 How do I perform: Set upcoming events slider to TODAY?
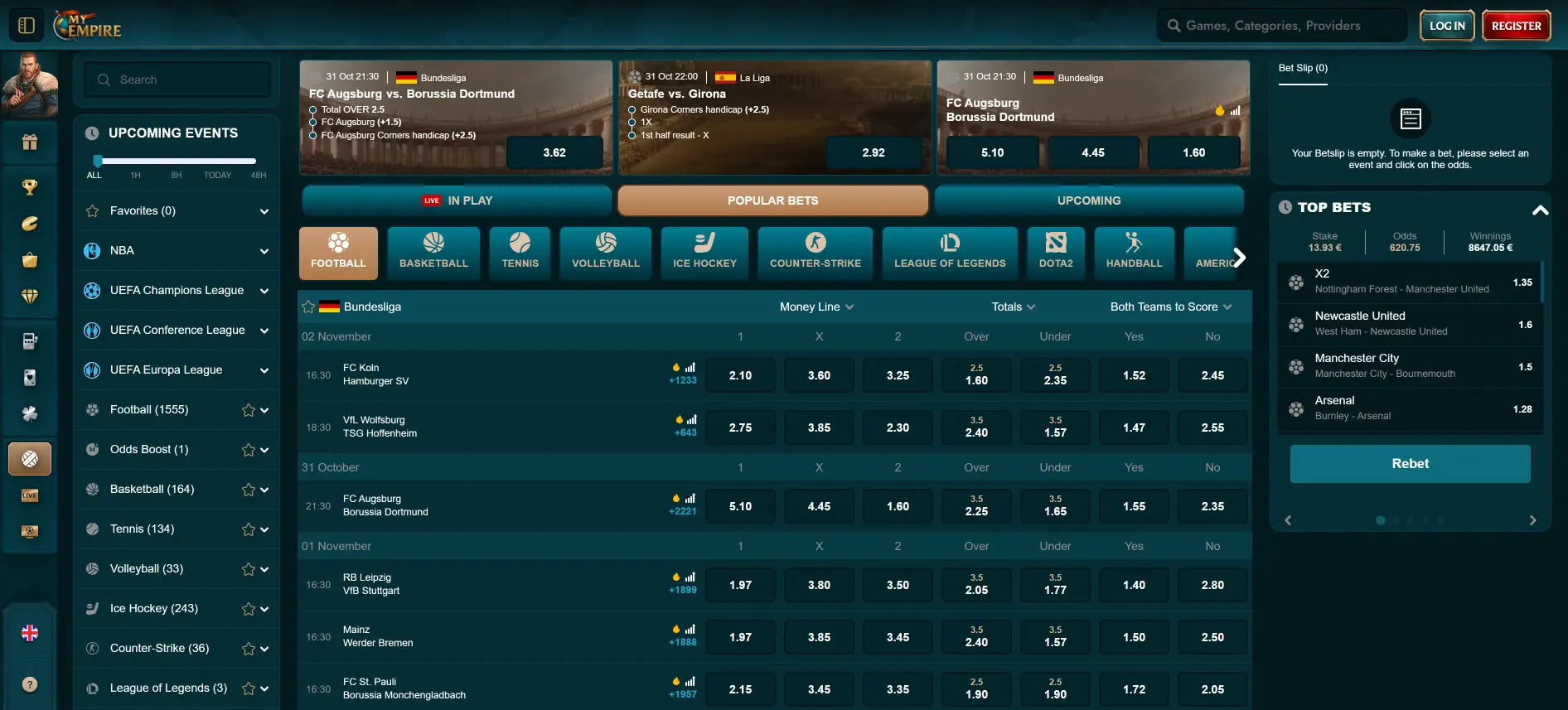217,162
